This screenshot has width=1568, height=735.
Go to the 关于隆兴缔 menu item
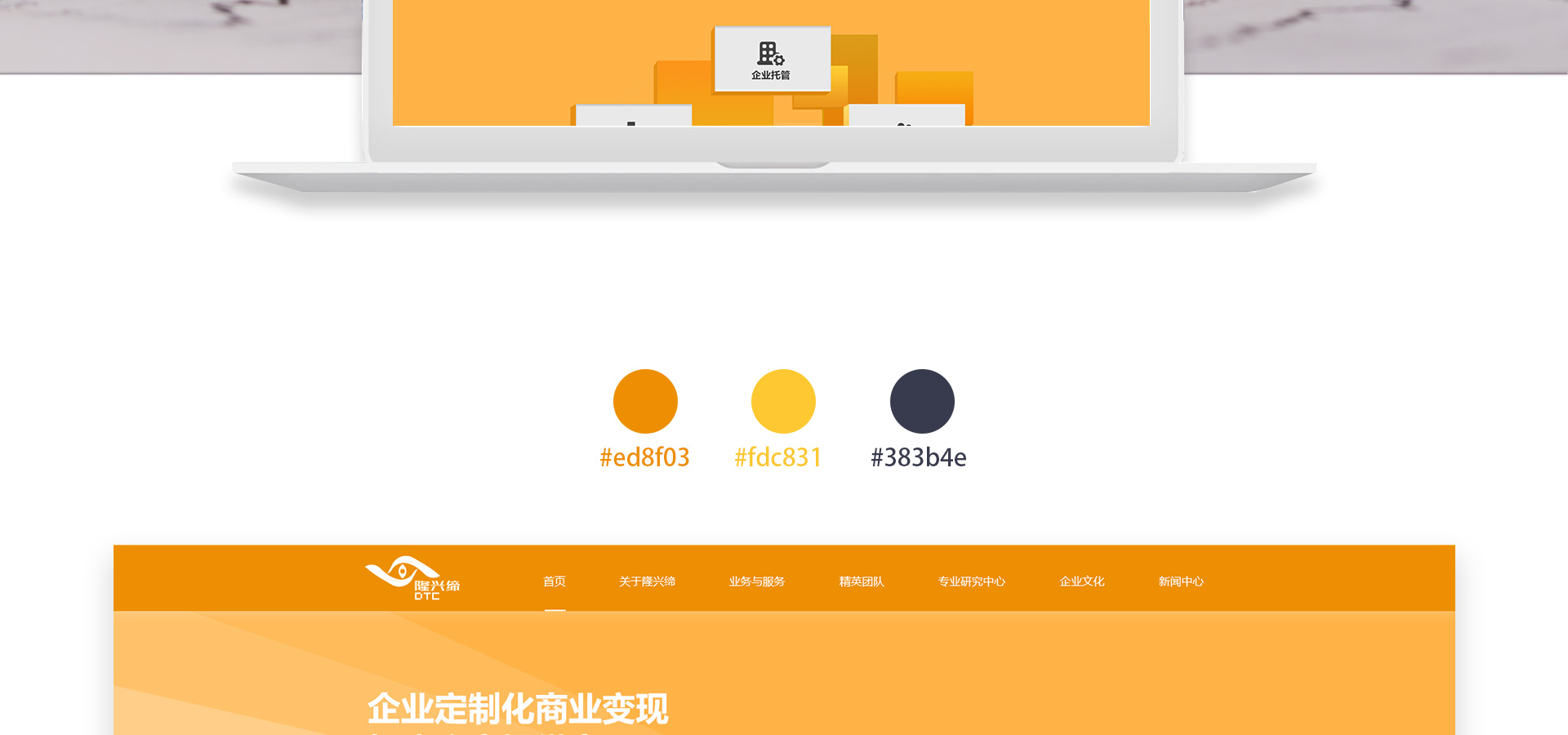click(647, 581)
